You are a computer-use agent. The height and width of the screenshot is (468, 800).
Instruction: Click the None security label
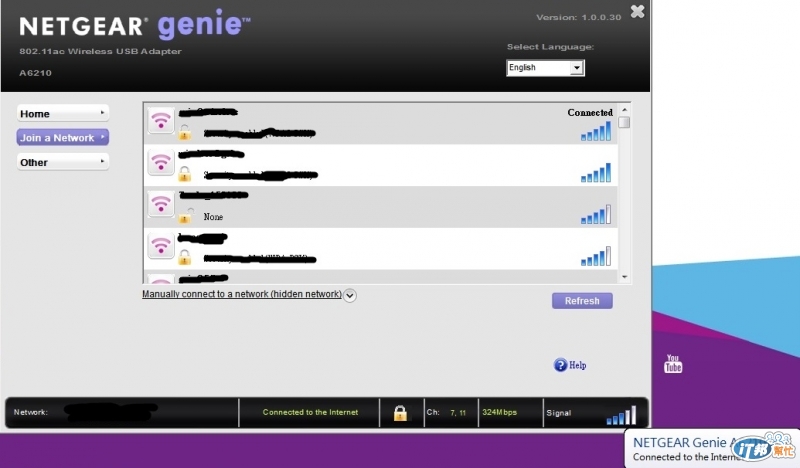pyautogui.click(x=213, y=217)
